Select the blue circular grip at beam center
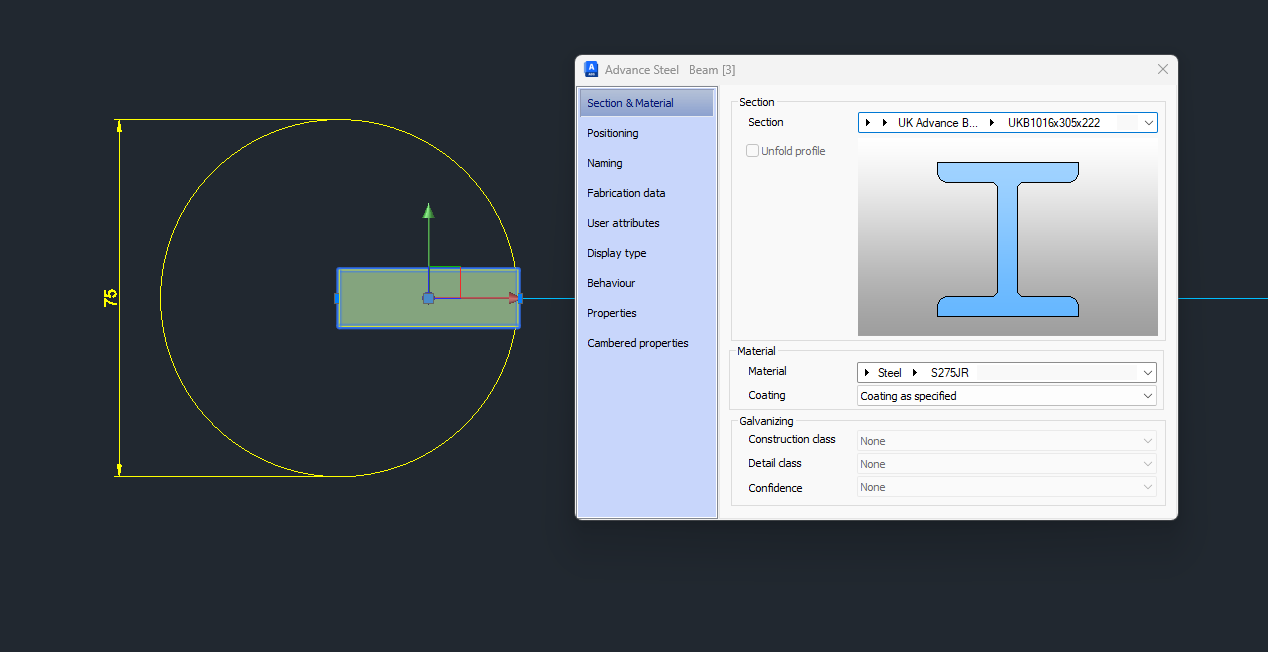Screen dimensions: 1268x652 [428, 298]
